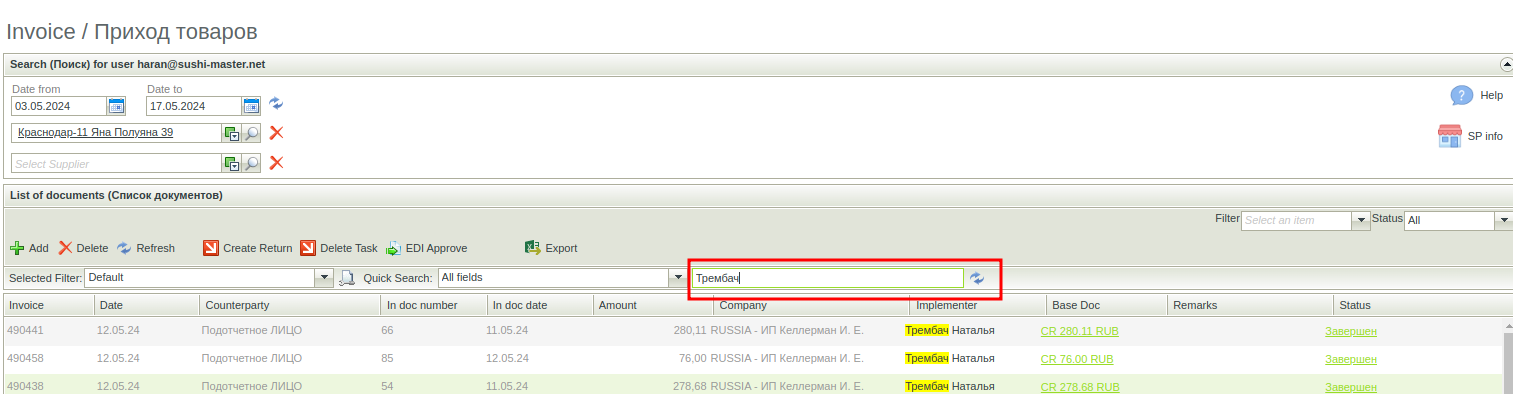Open Help via the question mark icon

pyautogui.click(x=1461, y=95)
